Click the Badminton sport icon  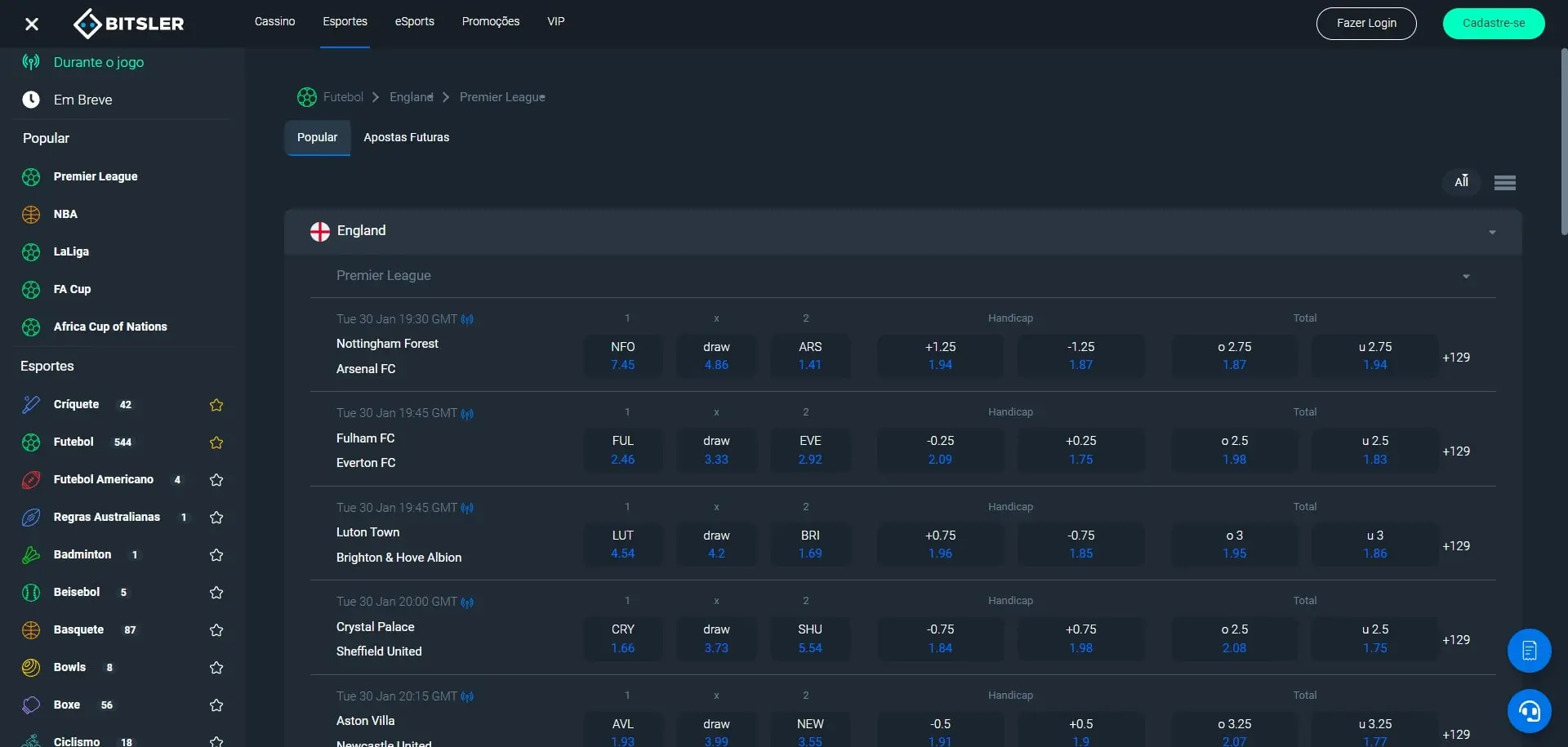tap(31, 555)
